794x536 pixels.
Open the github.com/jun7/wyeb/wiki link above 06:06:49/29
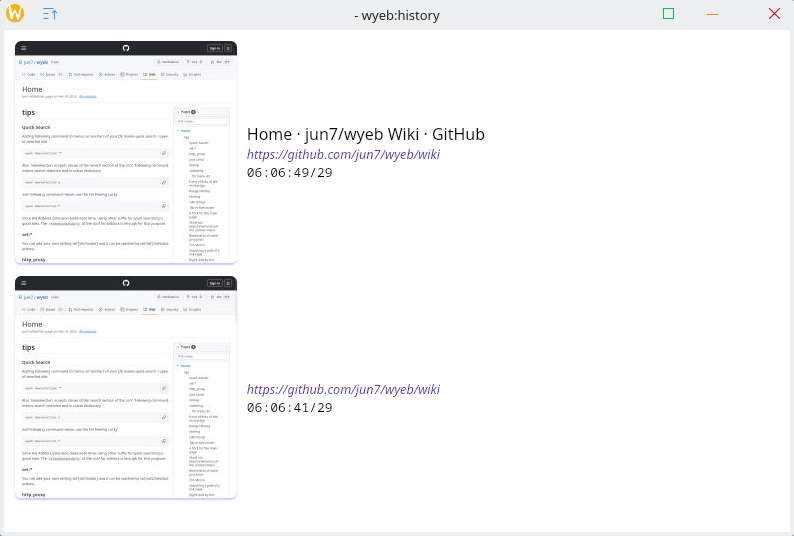coord(343,155)
